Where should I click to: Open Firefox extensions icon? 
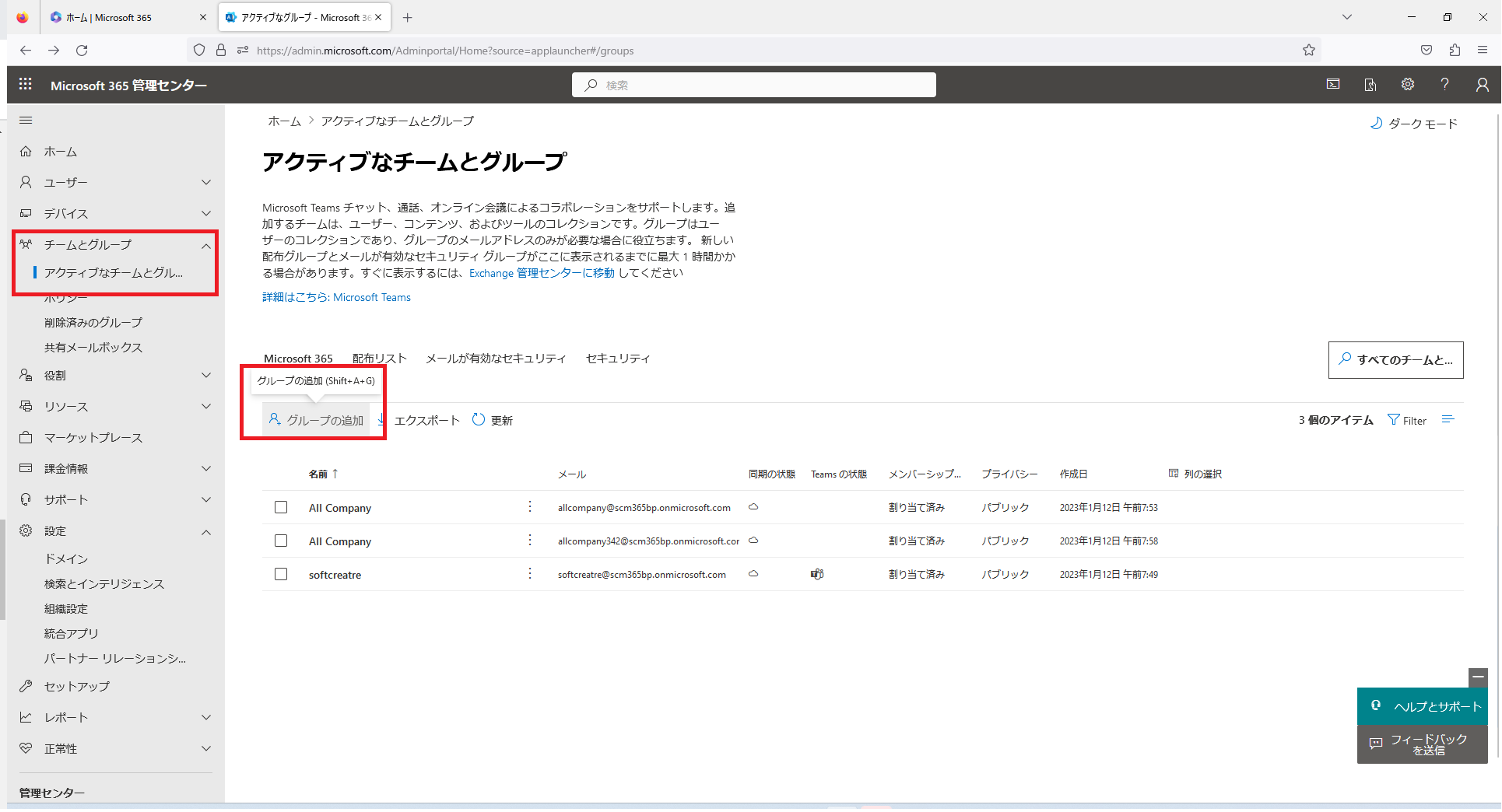point(1455,50)
